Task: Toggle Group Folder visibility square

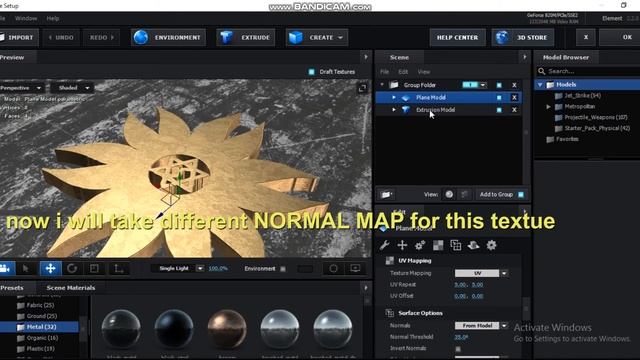Action: (499, 85)
